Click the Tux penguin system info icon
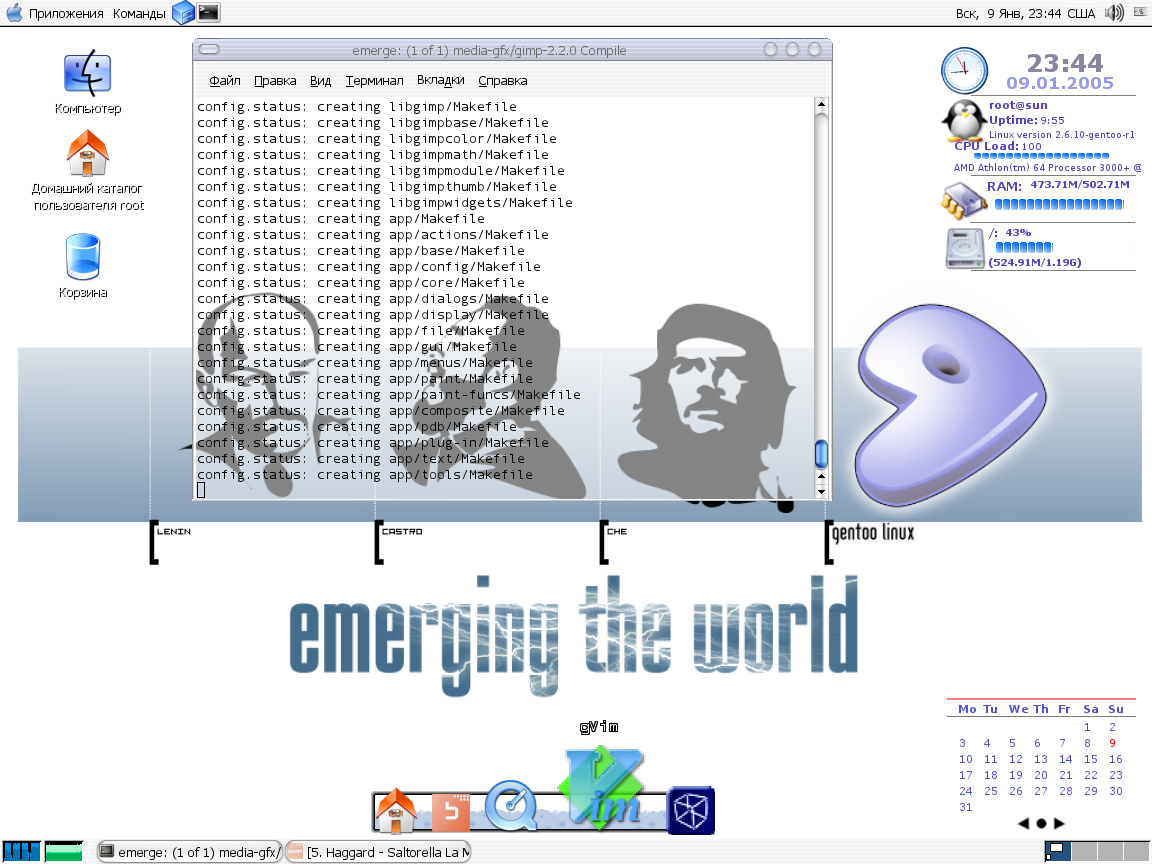This screenshot has height=864, width=1152. pos(964,120)
